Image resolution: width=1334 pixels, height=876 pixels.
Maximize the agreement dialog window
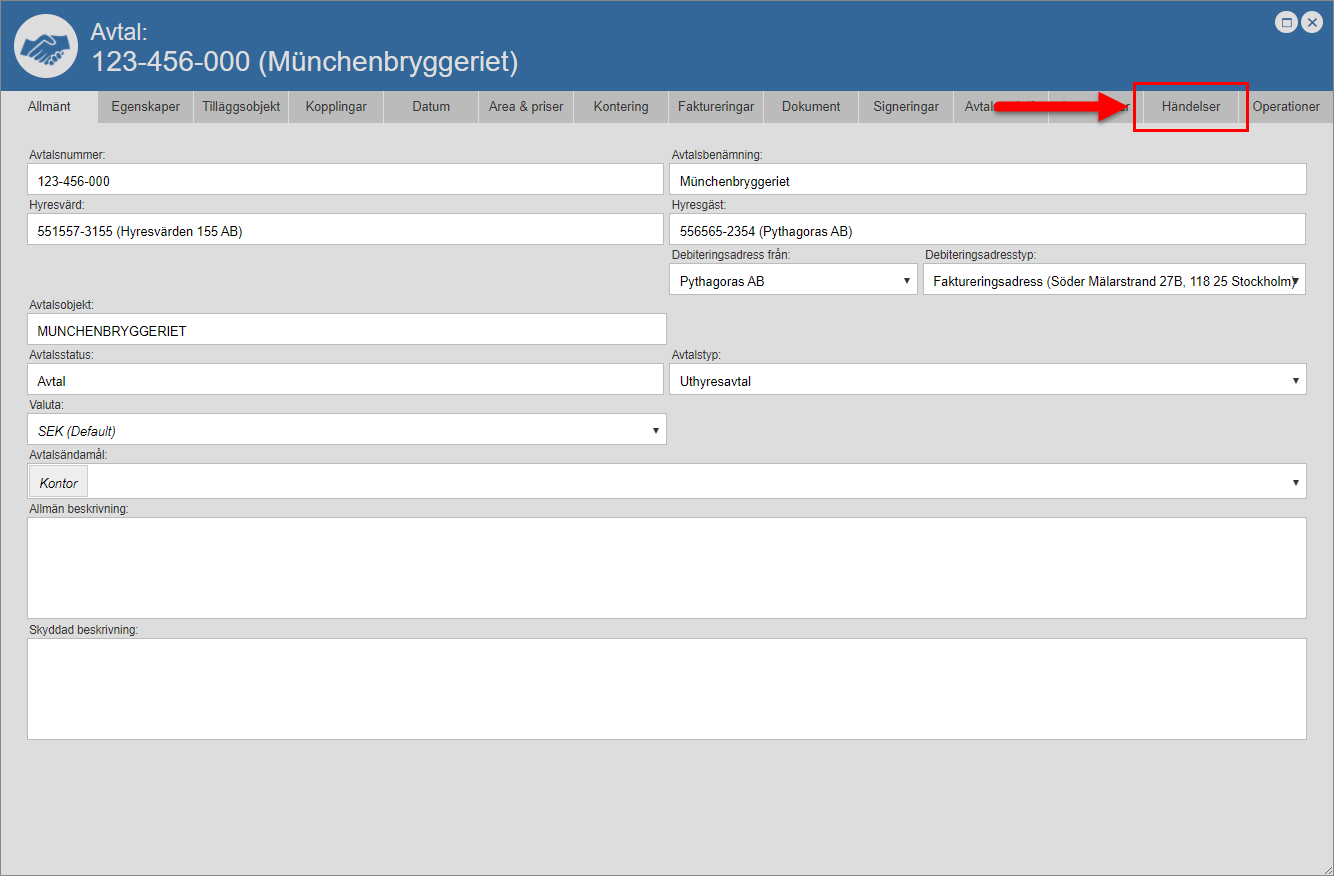(1287, 23)
